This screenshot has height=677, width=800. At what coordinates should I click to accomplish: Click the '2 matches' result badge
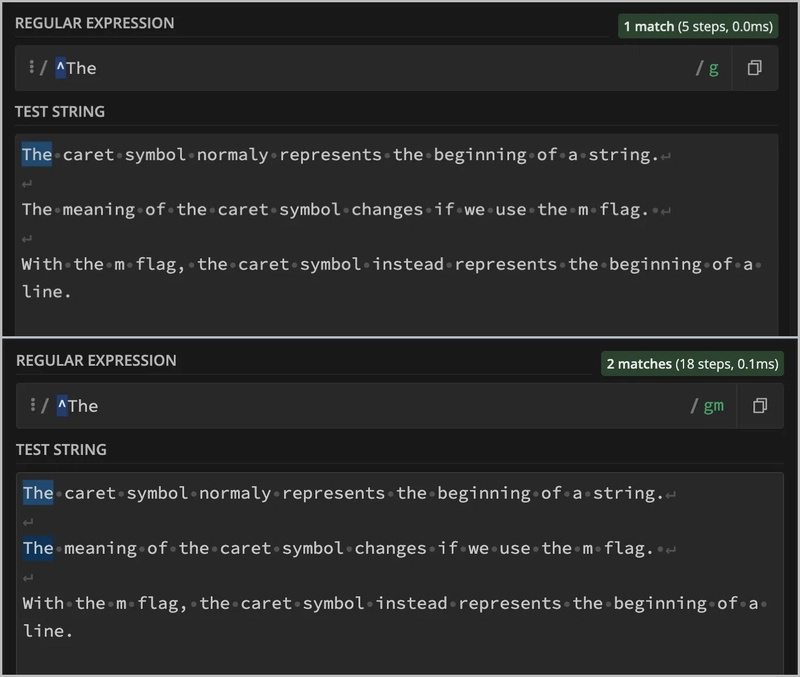point(692,364)
